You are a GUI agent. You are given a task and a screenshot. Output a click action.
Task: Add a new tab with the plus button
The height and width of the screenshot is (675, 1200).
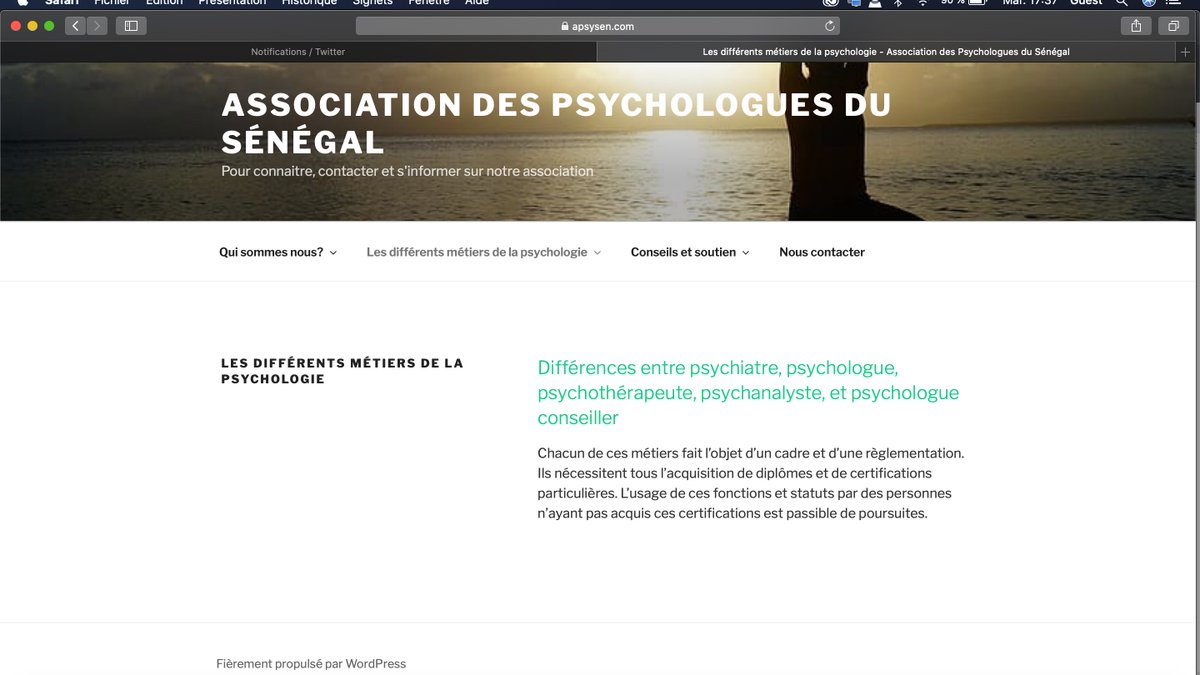(1186, 52)
